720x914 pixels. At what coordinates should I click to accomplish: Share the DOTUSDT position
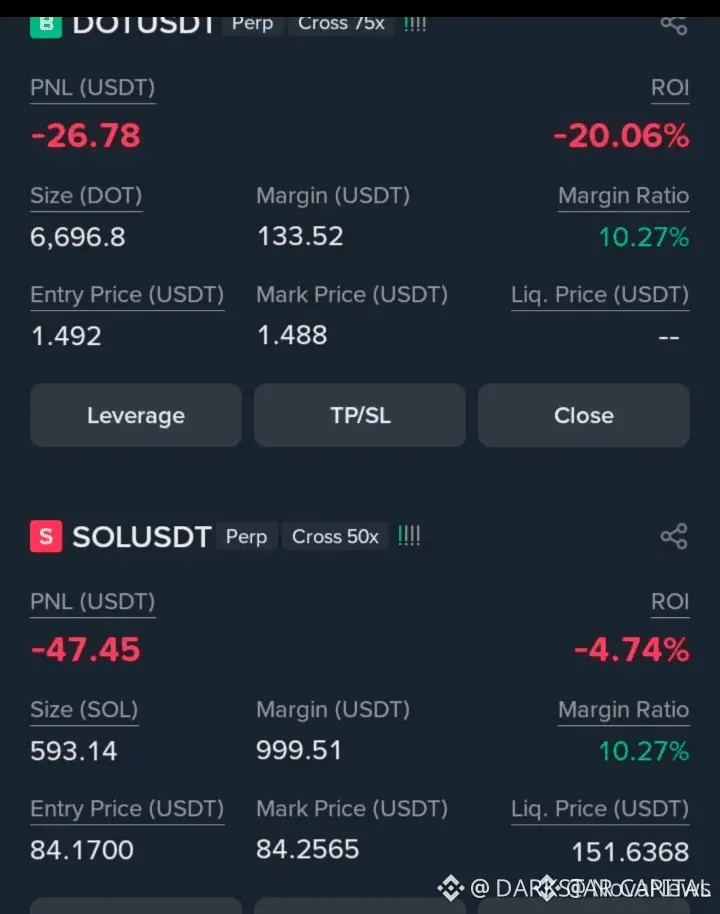[x=674, y=25]
